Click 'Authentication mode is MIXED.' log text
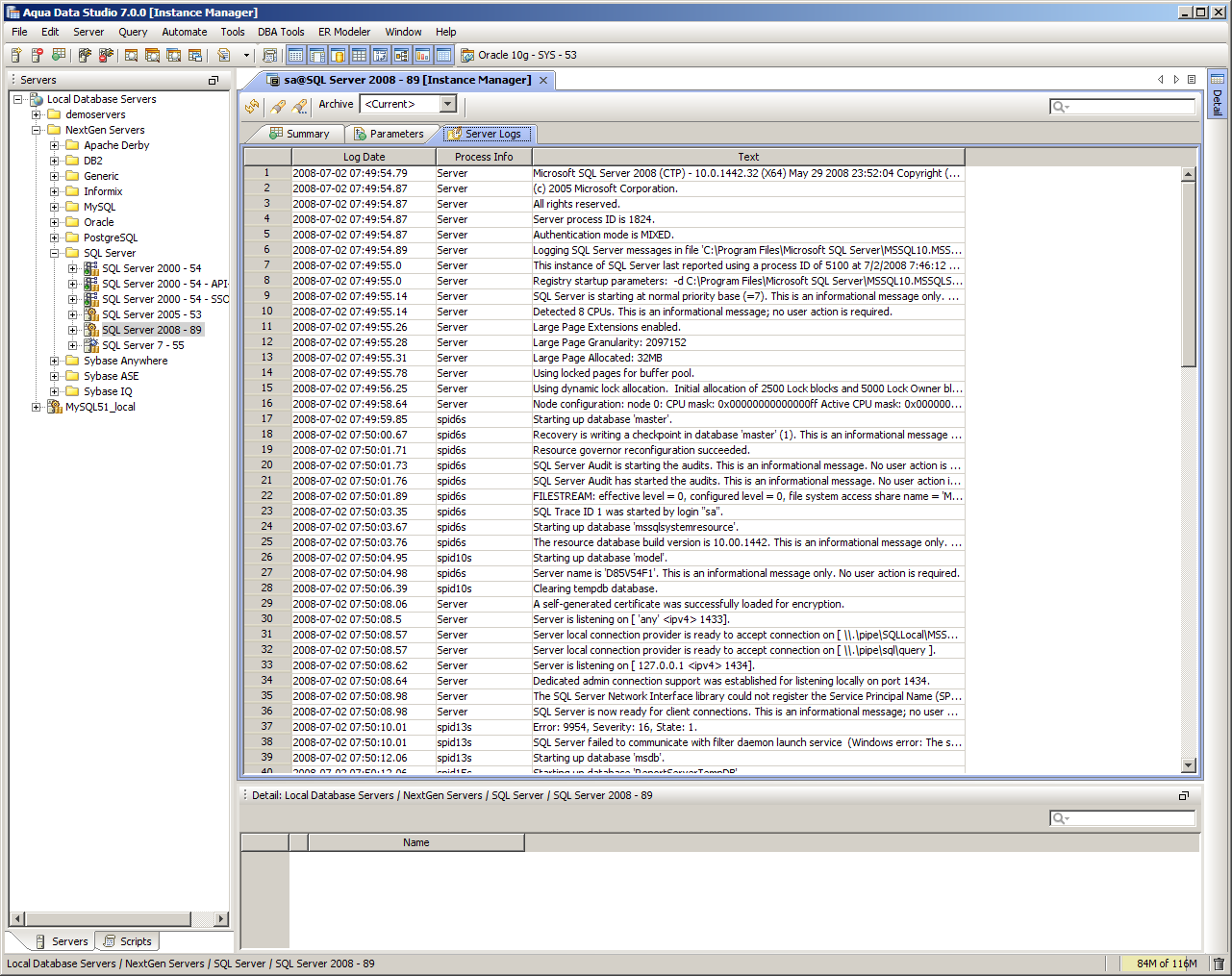 tap(604, 235)
